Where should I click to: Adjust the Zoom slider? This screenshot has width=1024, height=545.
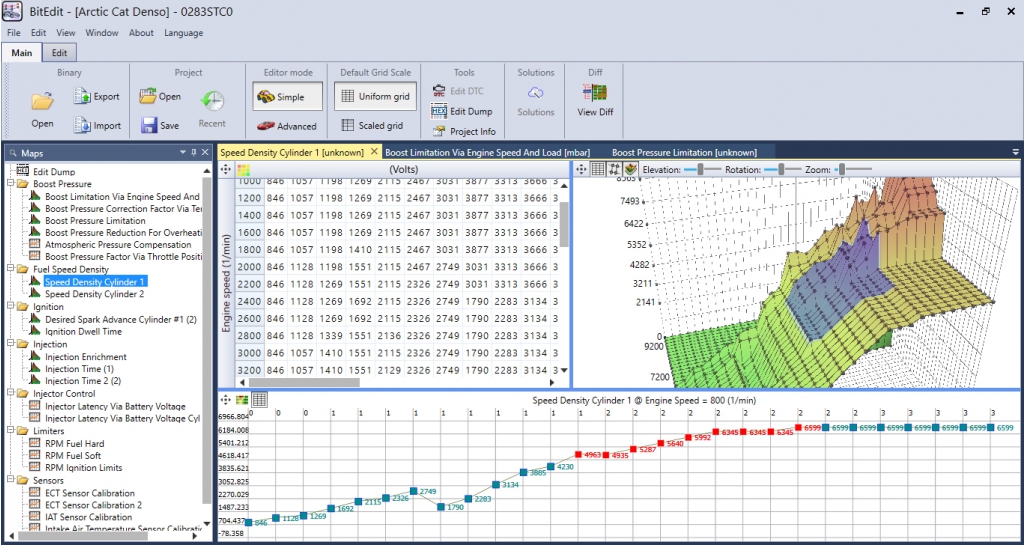point(842,170)
